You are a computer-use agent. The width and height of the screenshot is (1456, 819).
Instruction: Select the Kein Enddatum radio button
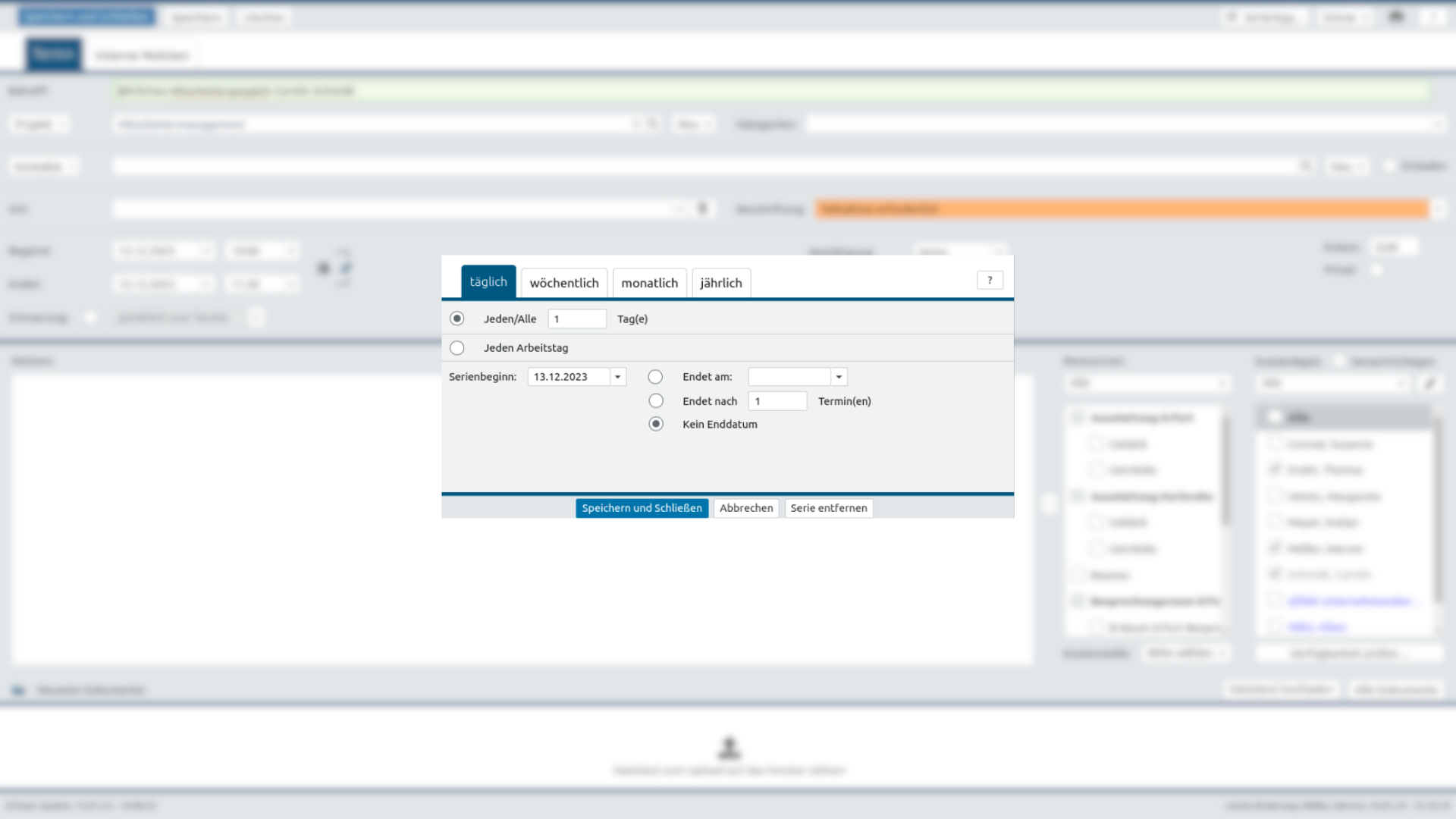(655, 424)
